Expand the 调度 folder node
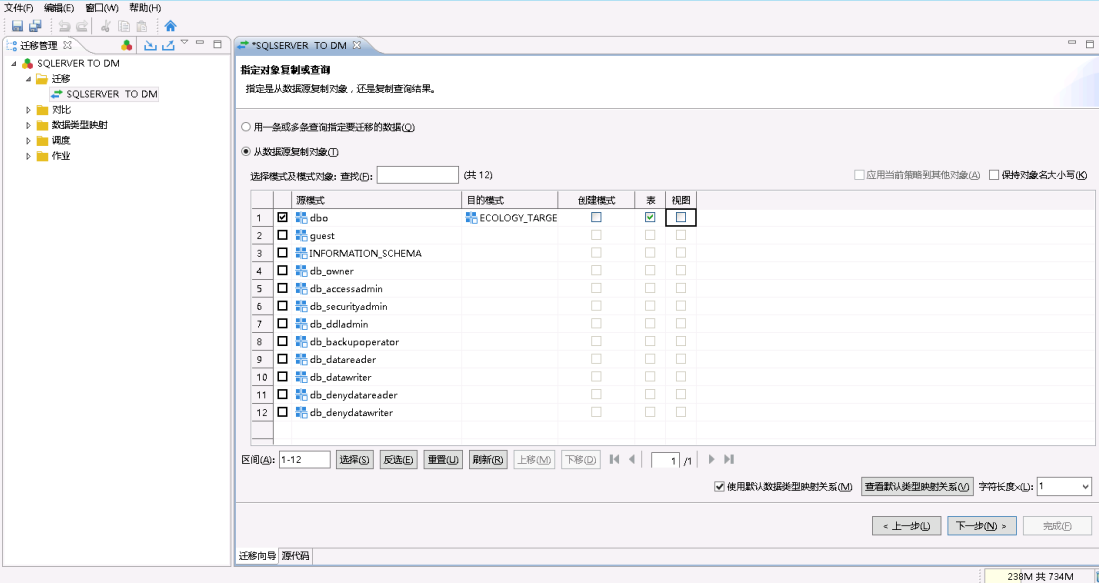Screen dimensions: 1099x583 29,141
